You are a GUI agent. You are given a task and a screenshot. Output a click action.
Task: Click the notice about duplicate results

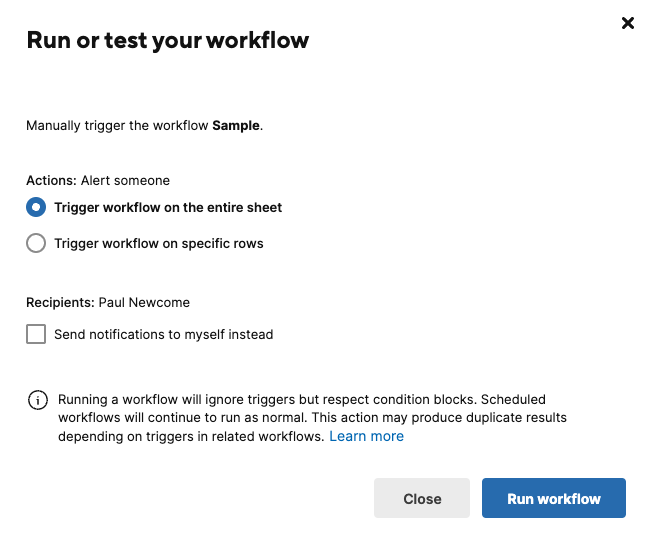click(312, 418)
